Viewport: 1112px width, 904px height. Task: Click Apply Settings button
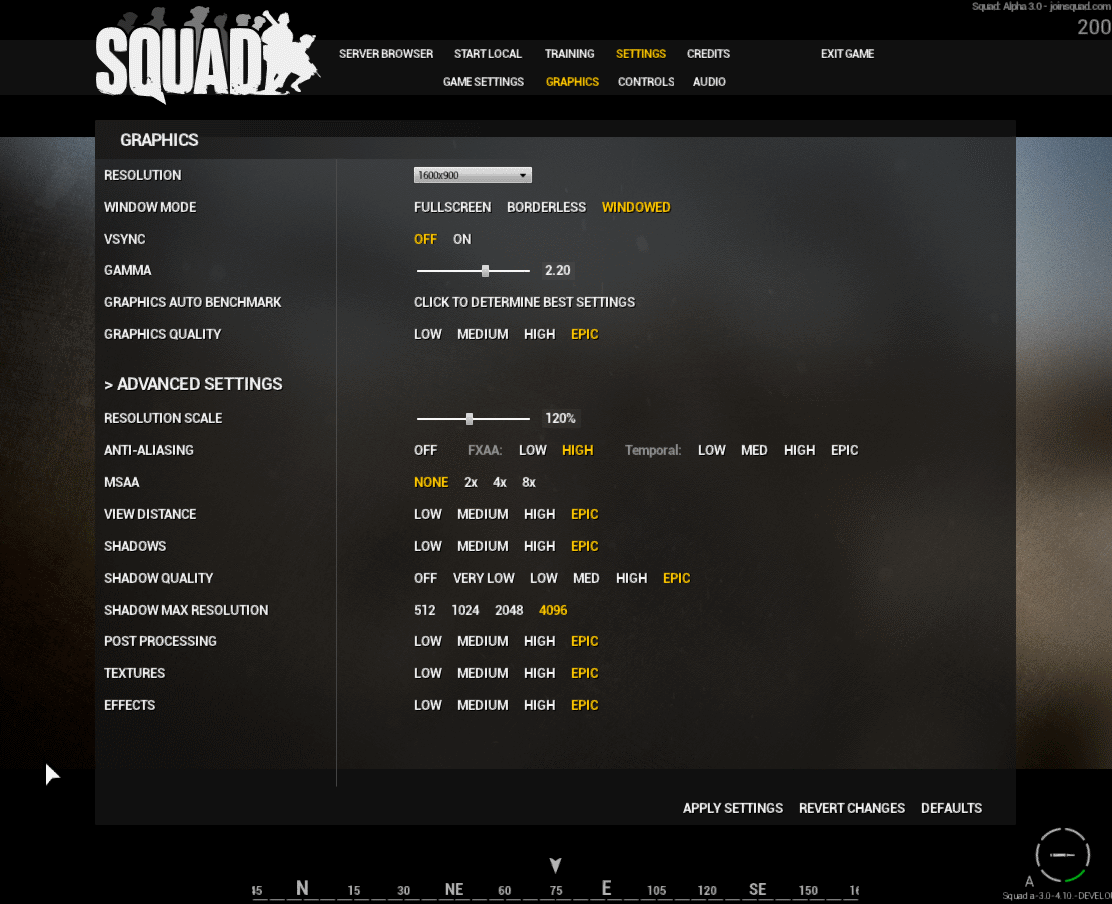point(733,808)
